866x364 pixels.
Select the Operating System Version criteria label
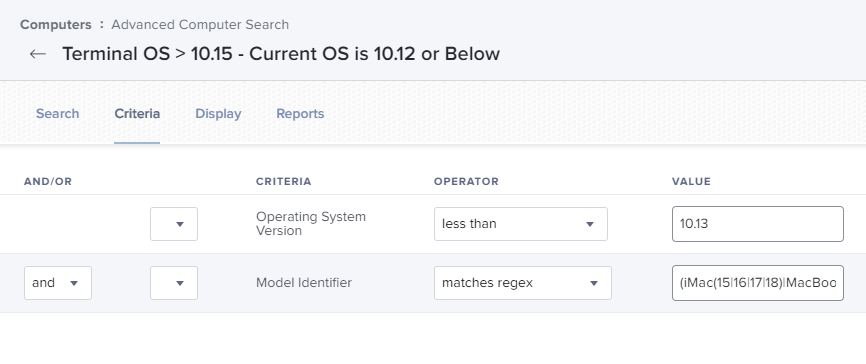click(310, 224)
